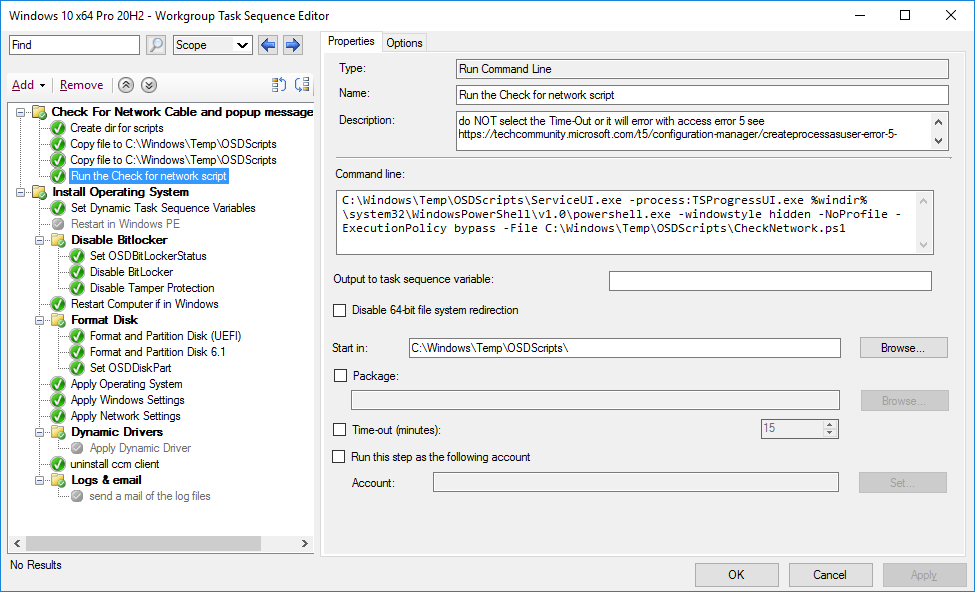Screen dimensions: 975x592
Task: Open the Add dropdown menu
Action: pyautogui.click(x=29, y=85)
